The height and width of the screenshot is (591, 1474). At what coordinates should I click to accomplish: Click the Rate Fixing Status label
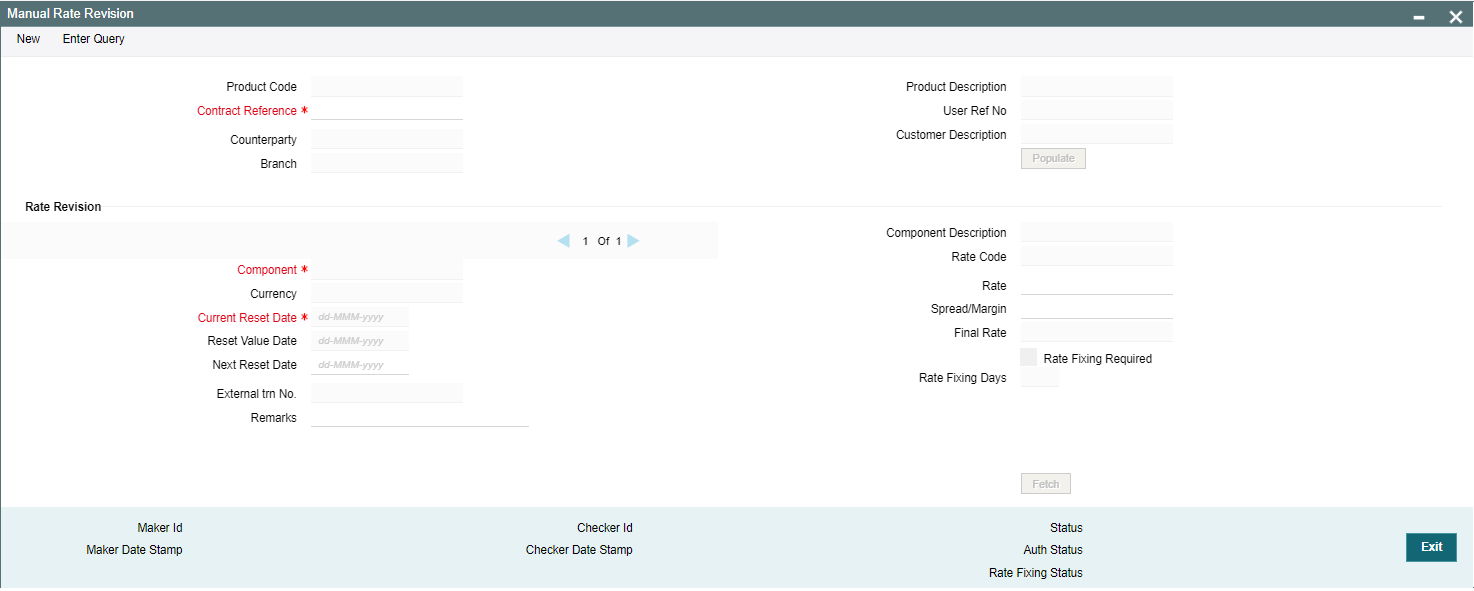pos(1036,573)
